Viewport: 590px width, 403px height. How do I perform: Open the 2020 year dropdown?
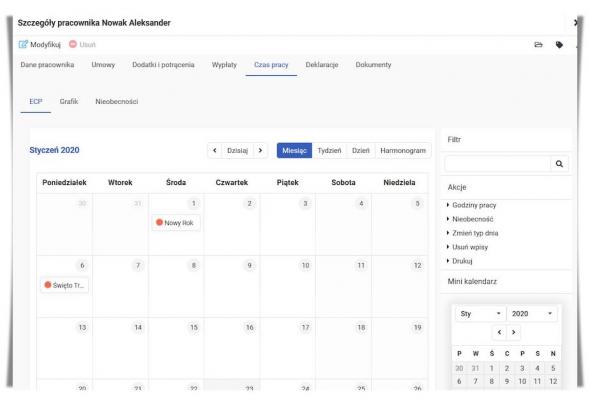tap(532, 313)
